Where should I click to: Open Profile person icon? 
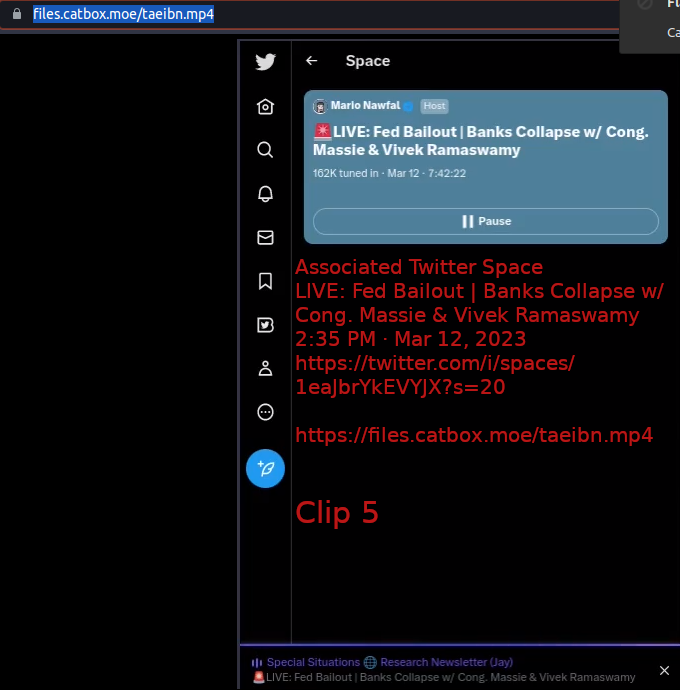click(265, 368)
